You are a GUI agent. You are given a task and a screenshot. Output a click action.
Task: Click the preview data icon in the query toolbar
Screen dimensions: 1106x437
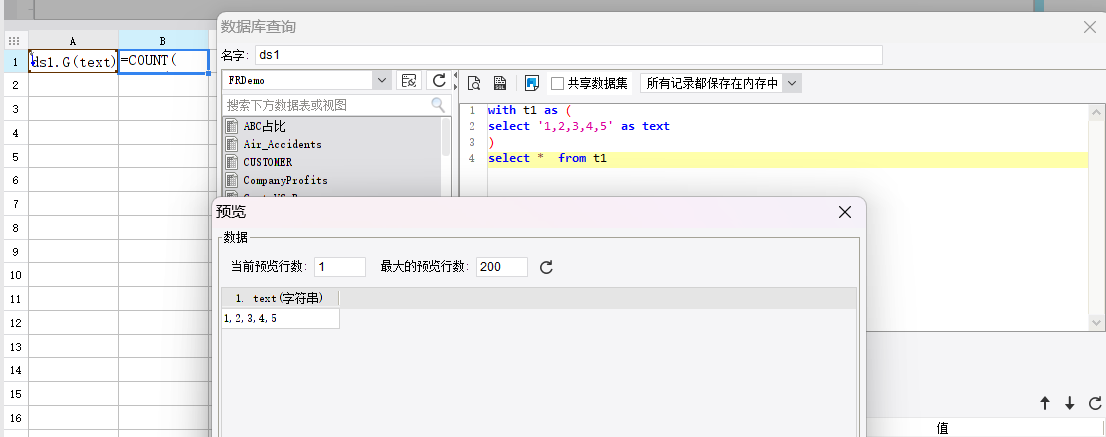474,83
